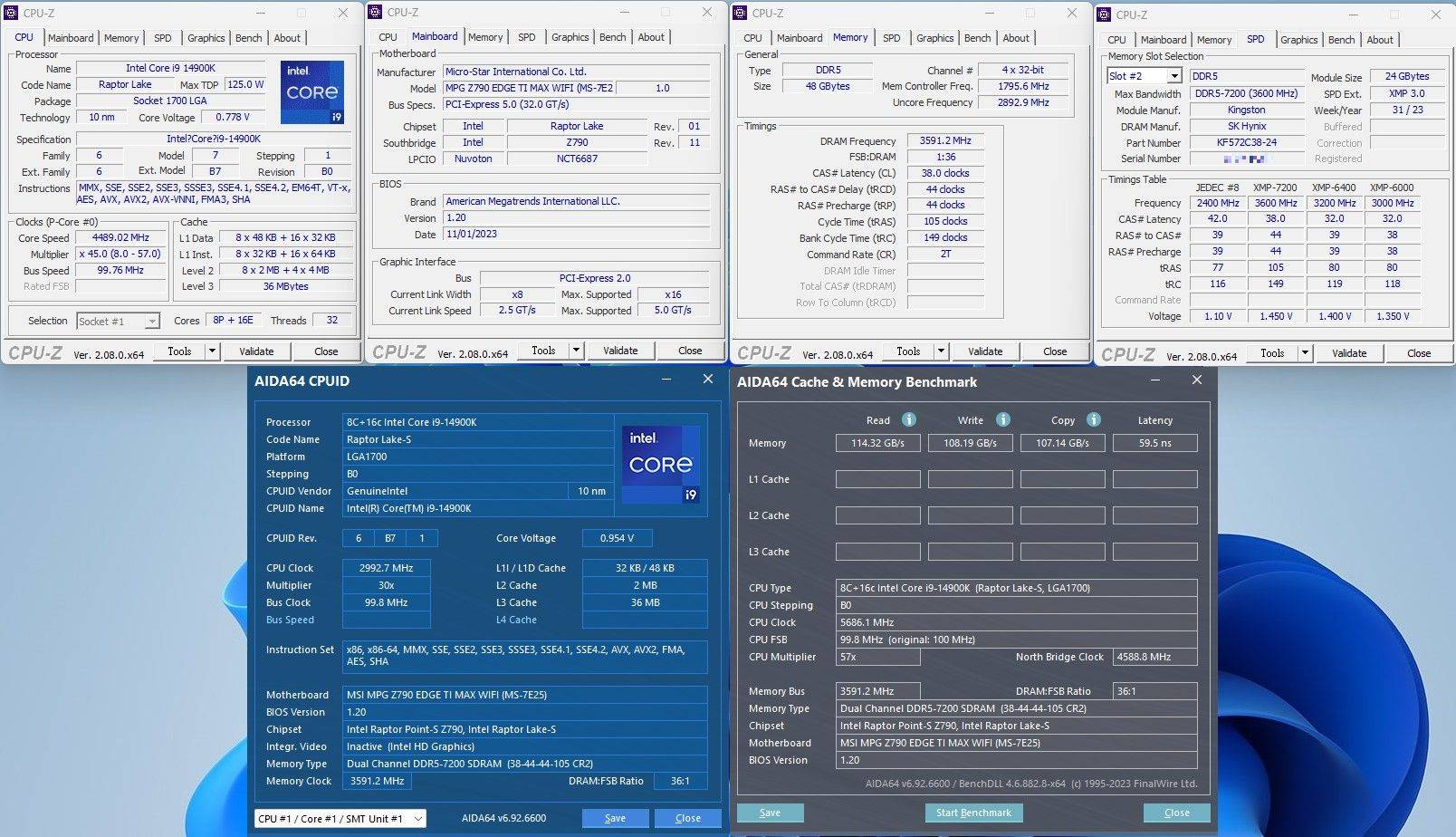This screenshot has width=1456, height=837.
Task: Open Bench tab in CPU-Z Memory window
Action: [x=977, y=38]
